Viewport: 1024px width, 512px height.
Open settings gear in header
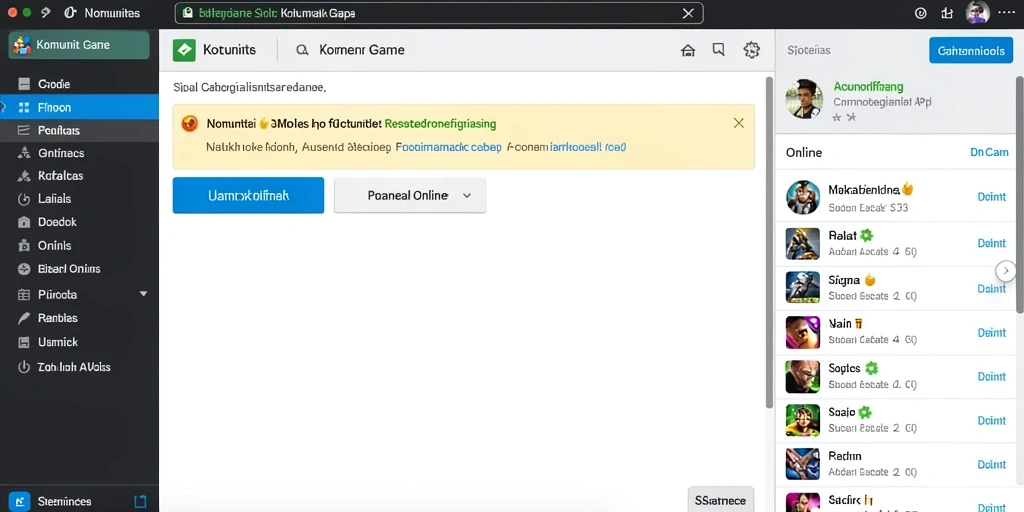752,50
